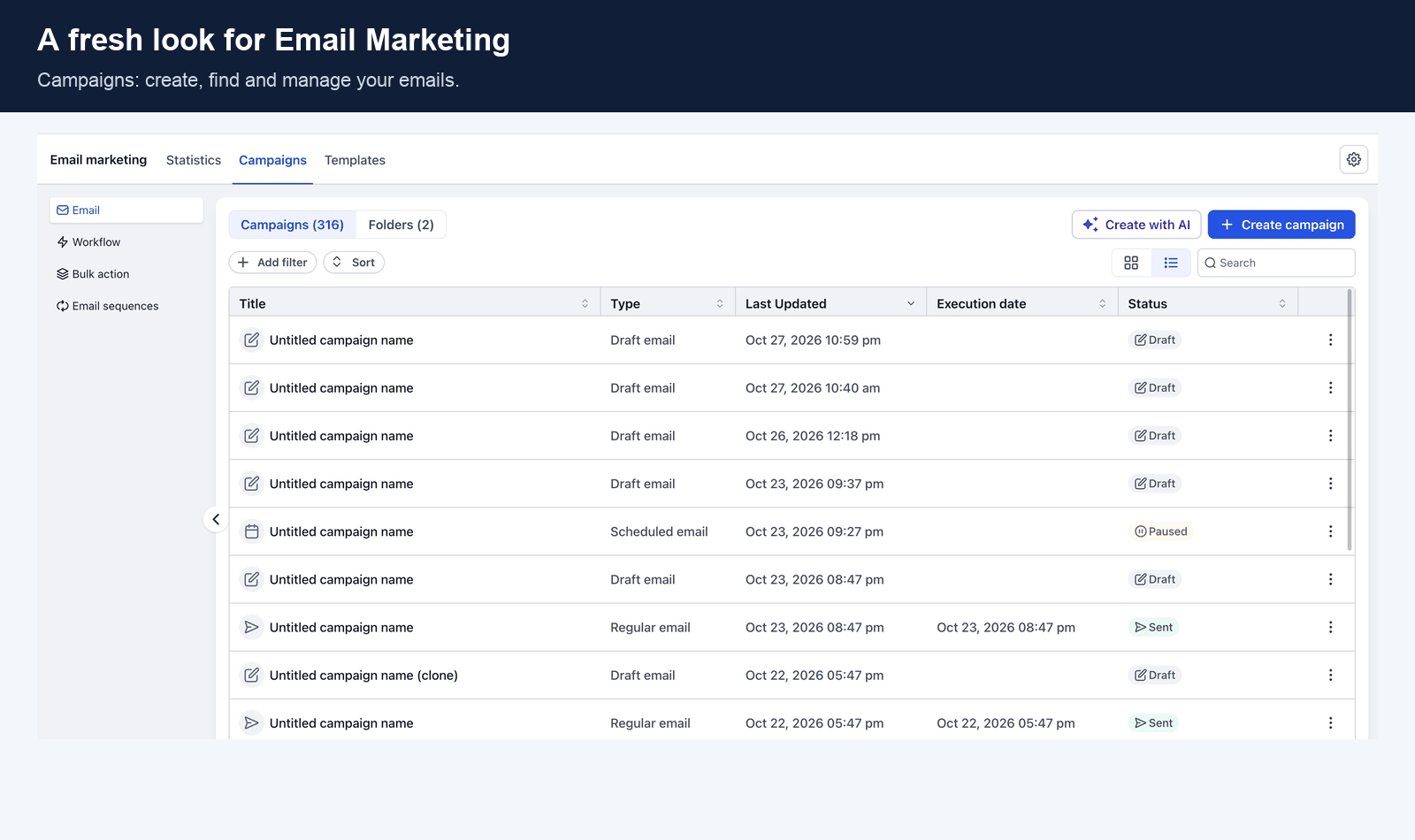
Task: Select the Campaigns top navigation tab
Action: click(272, 160)
